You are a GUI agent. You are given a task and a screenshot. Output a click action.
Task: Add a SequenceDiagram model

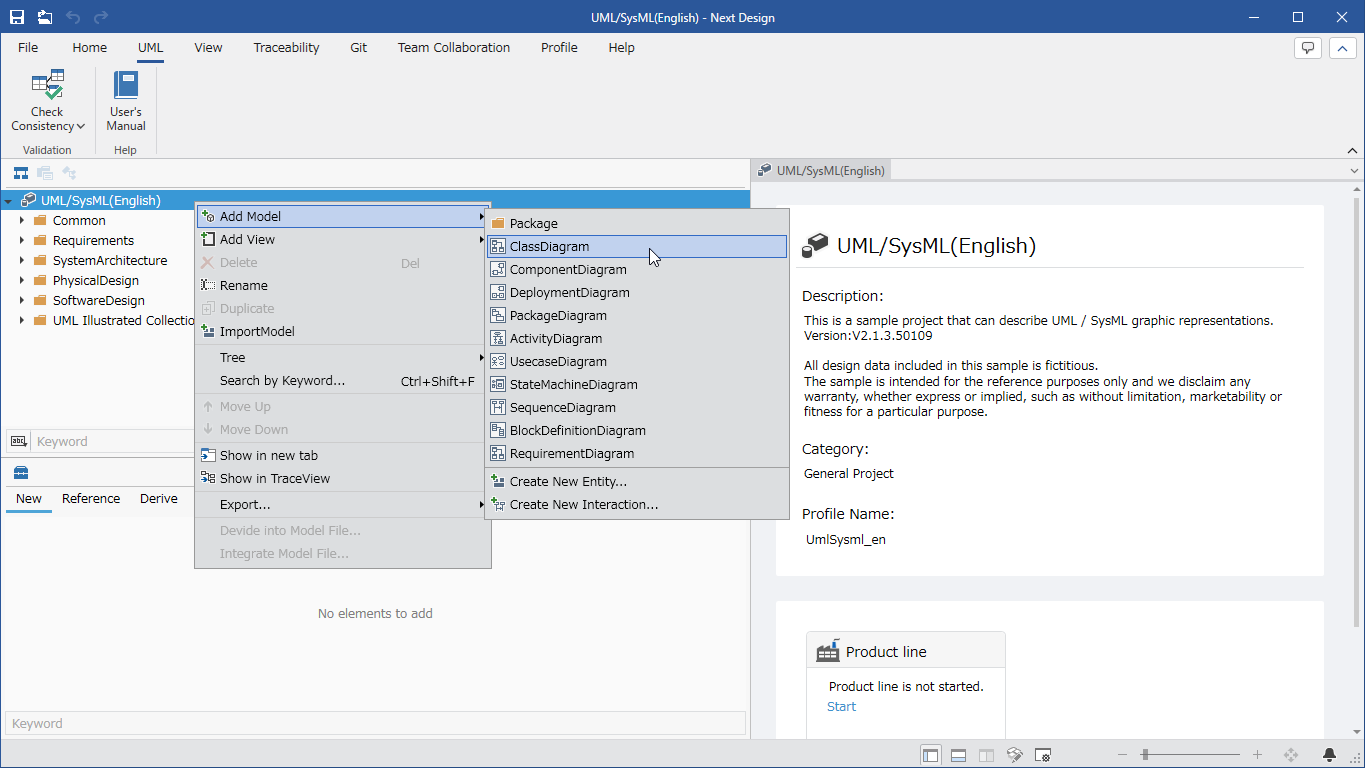tap(637, 407)
